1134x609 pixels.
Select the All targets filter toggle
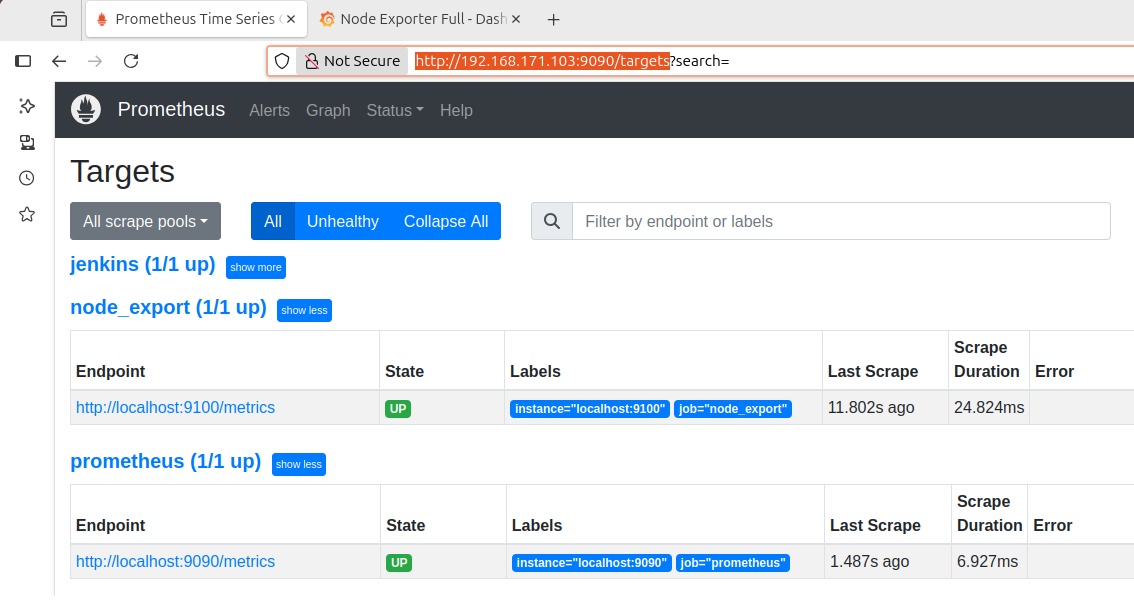tap(272, 221)
